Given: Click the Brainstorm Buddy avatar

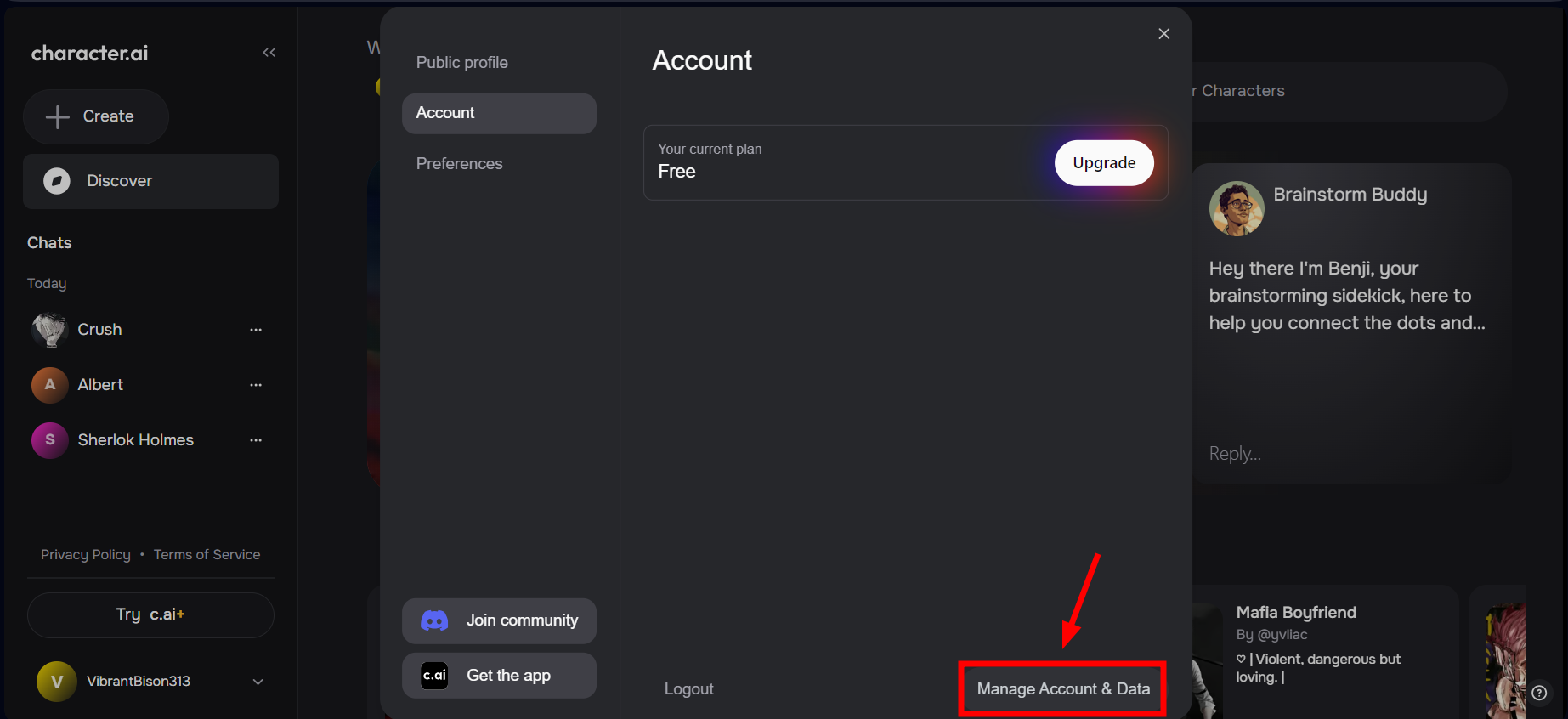Looking at the screenshot, I should click(x=1237, y=208).
